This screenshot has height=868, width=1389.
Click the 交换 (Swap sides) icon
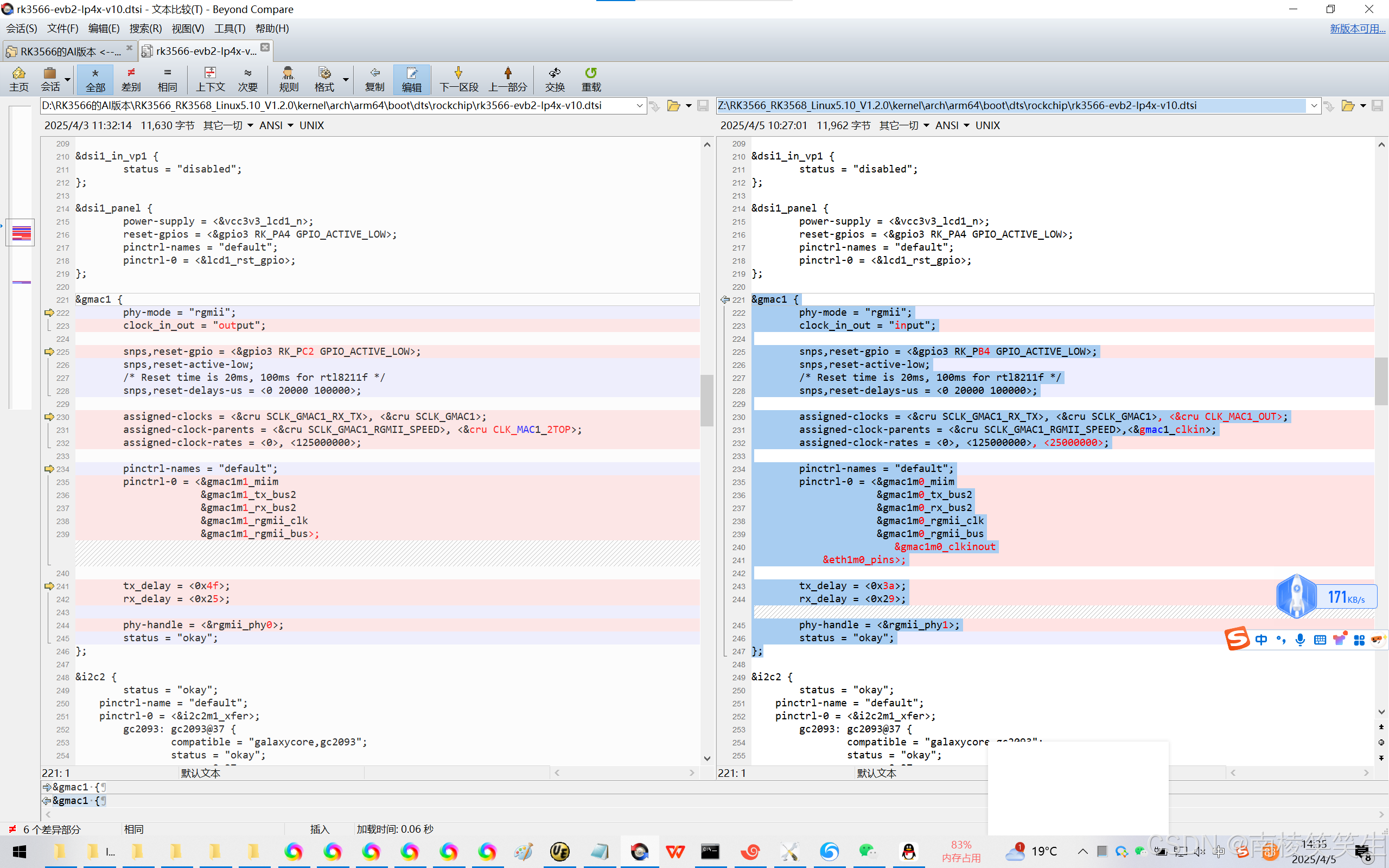[555, 79]
